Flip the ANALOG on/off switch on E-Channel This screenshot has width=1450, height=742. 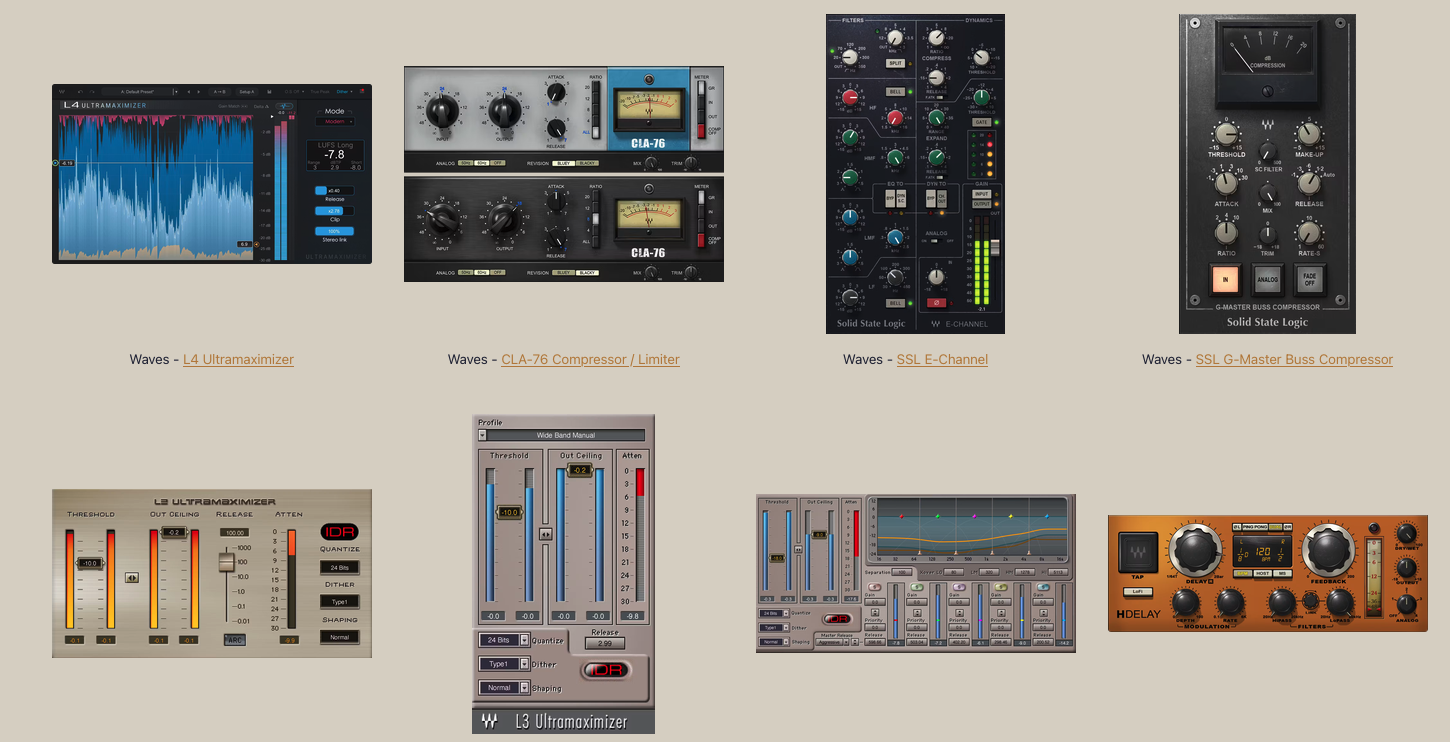point(937,240)
